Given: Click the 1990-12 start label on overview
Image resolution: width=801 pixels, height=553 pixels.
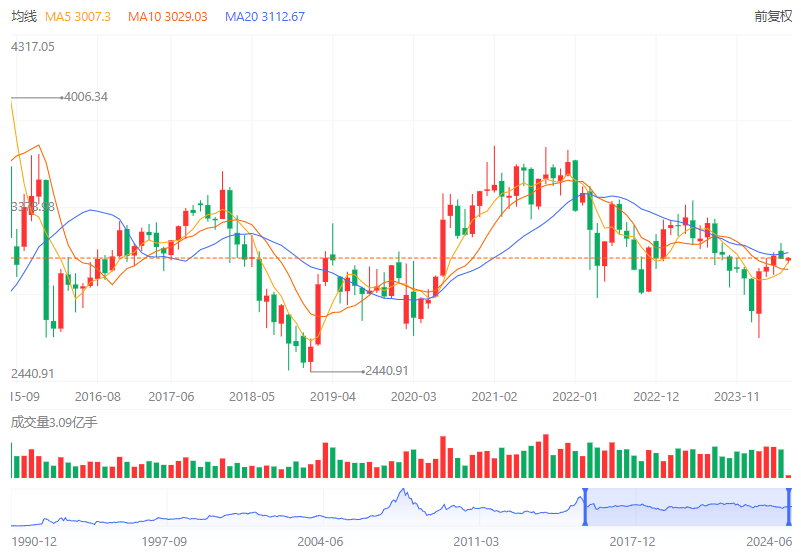Looking at the screenshot, I should tap(33, 541).
